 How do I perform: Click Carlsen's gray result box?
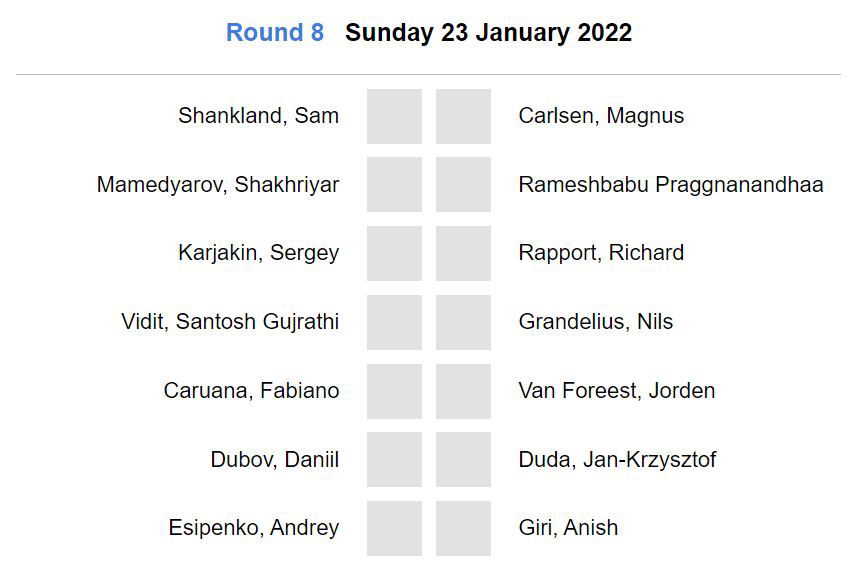point(463,116)
